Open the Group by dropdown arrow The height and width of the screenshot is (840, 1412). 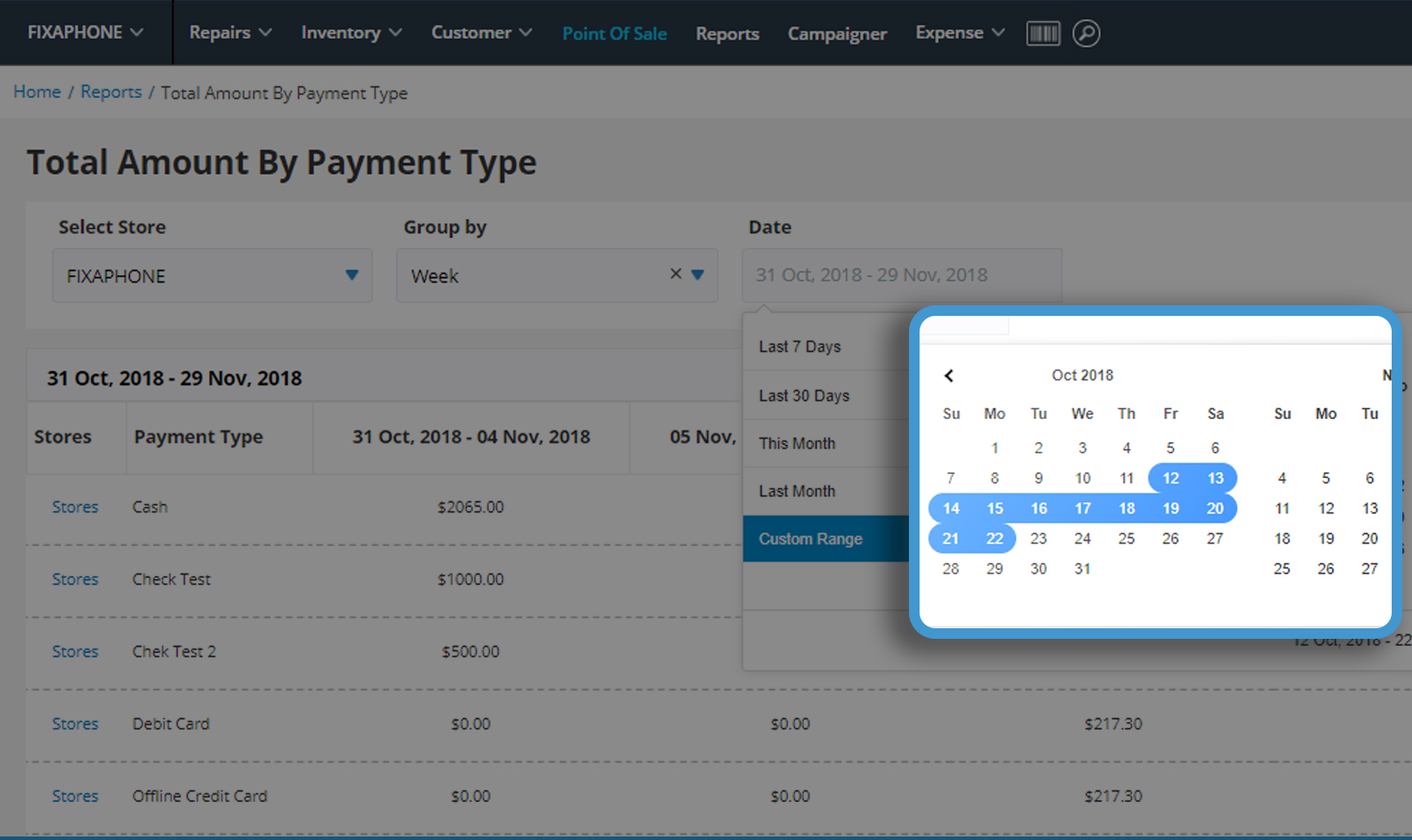click(698, 274)
